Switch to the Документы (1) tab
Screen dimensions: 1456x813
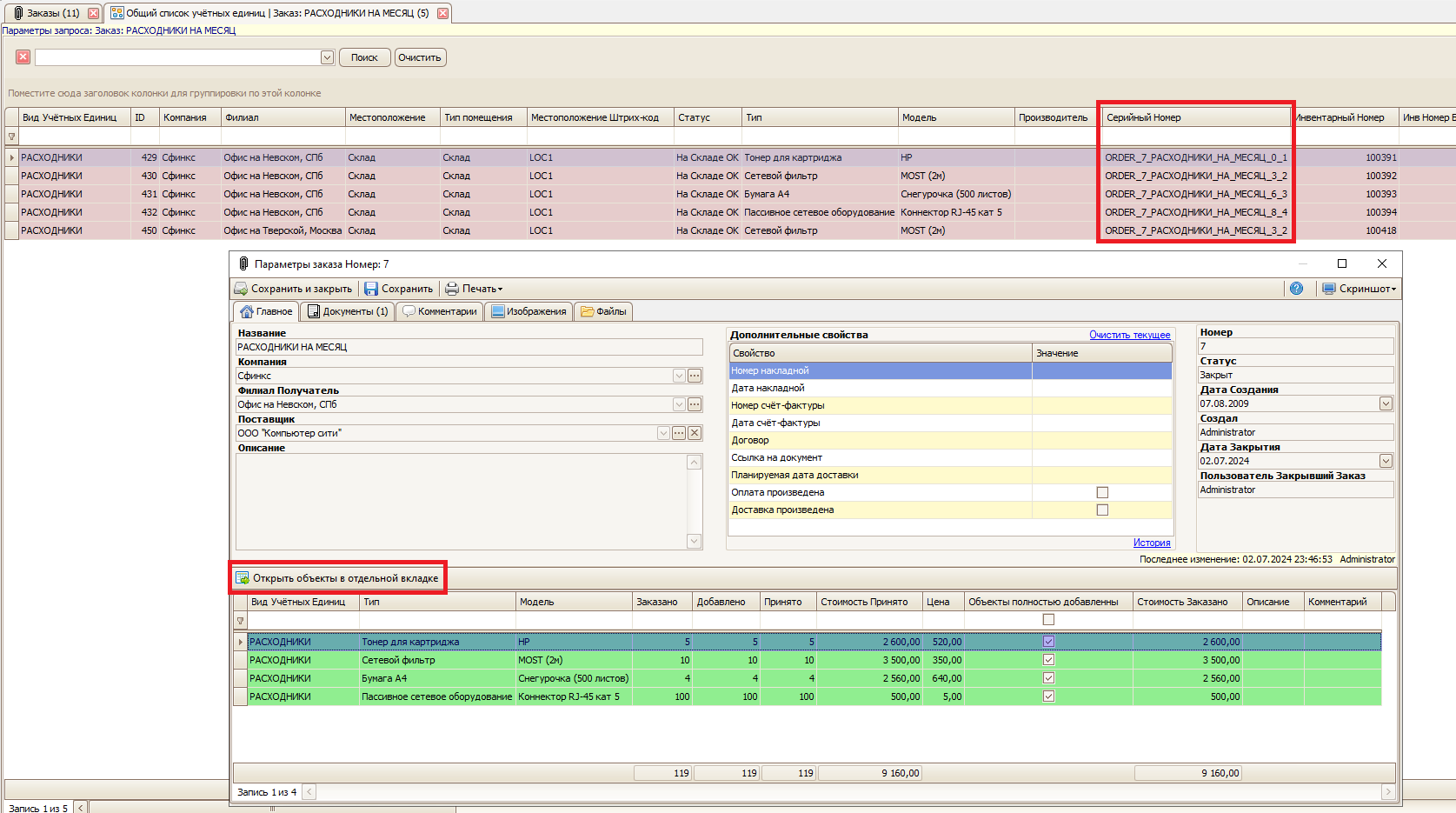coord(348,311)
